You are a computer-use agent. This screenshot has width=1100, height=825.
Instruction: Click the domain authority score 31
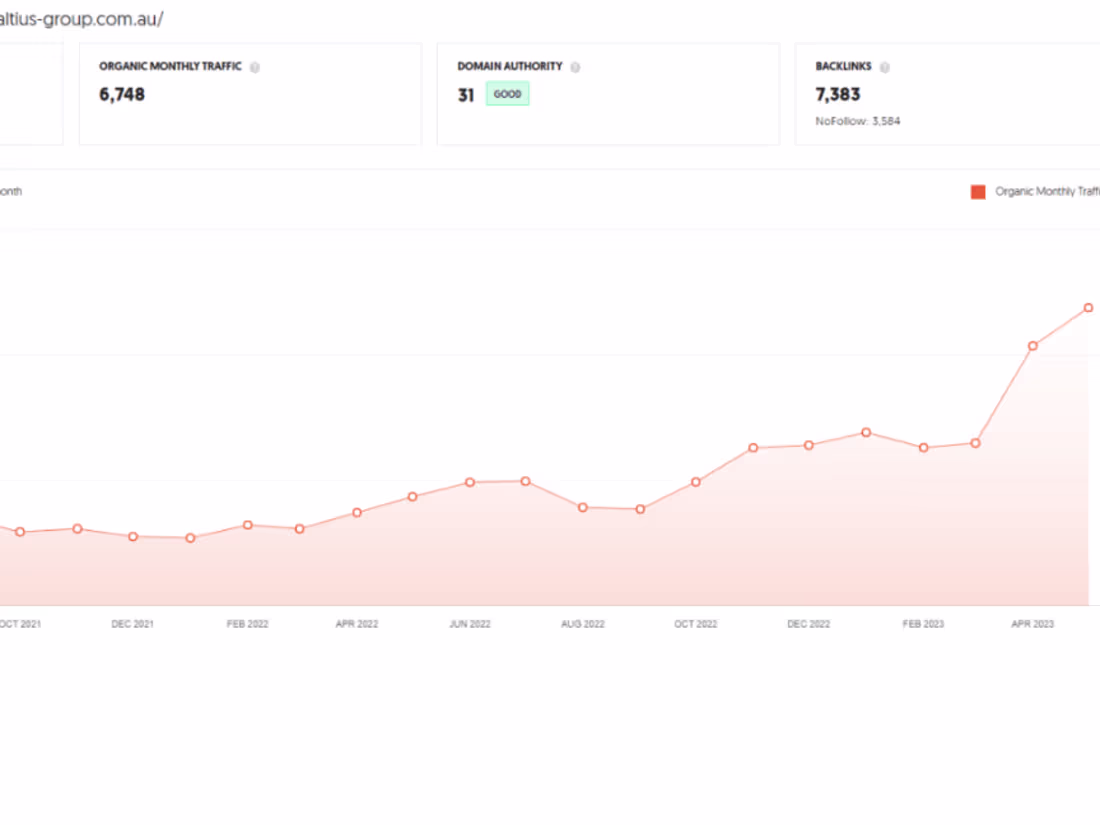(x=466, y=96)
